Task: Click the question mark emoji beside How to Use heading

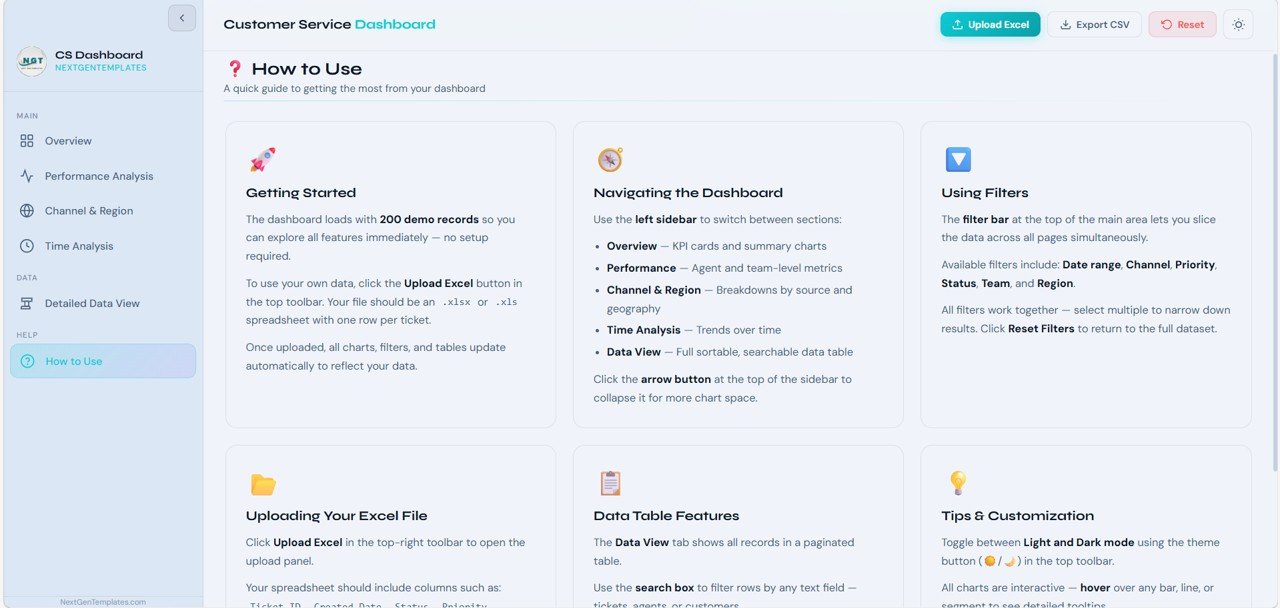Action: click(236, 68)
